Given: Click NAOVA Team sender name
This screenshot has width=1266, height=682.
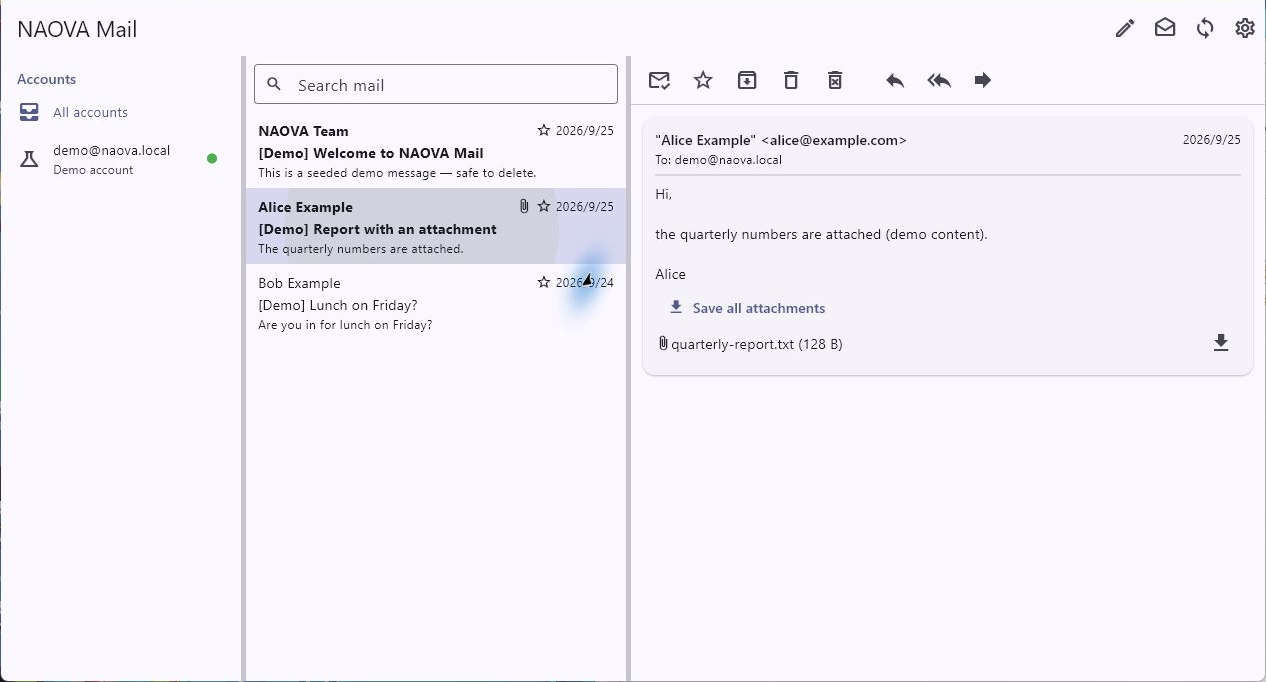Looking at the screenshot, I should [303, 131].
